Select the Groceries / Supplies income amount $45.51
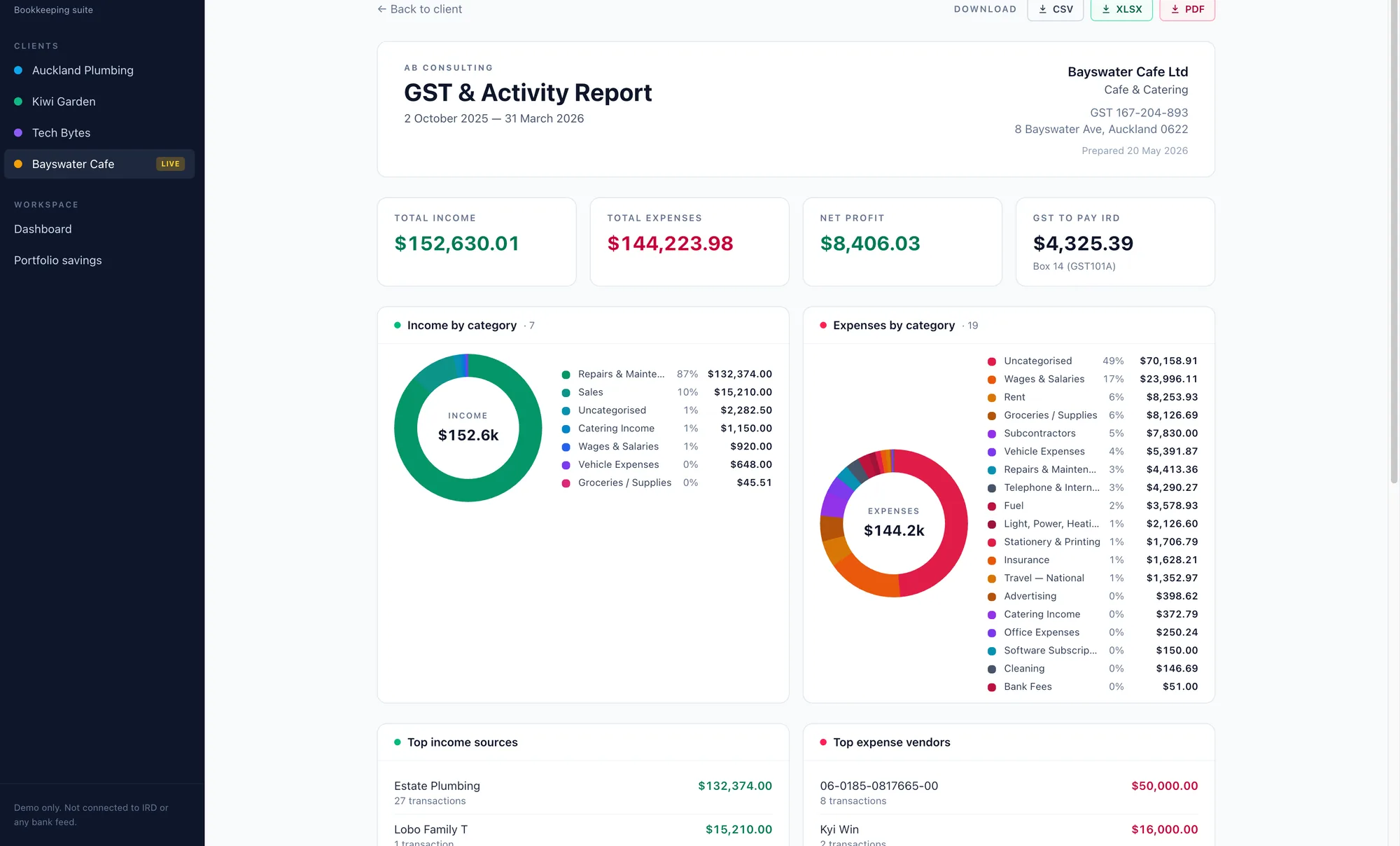The width and height of the screenshot is (1400, 846). tap(754, 483)
